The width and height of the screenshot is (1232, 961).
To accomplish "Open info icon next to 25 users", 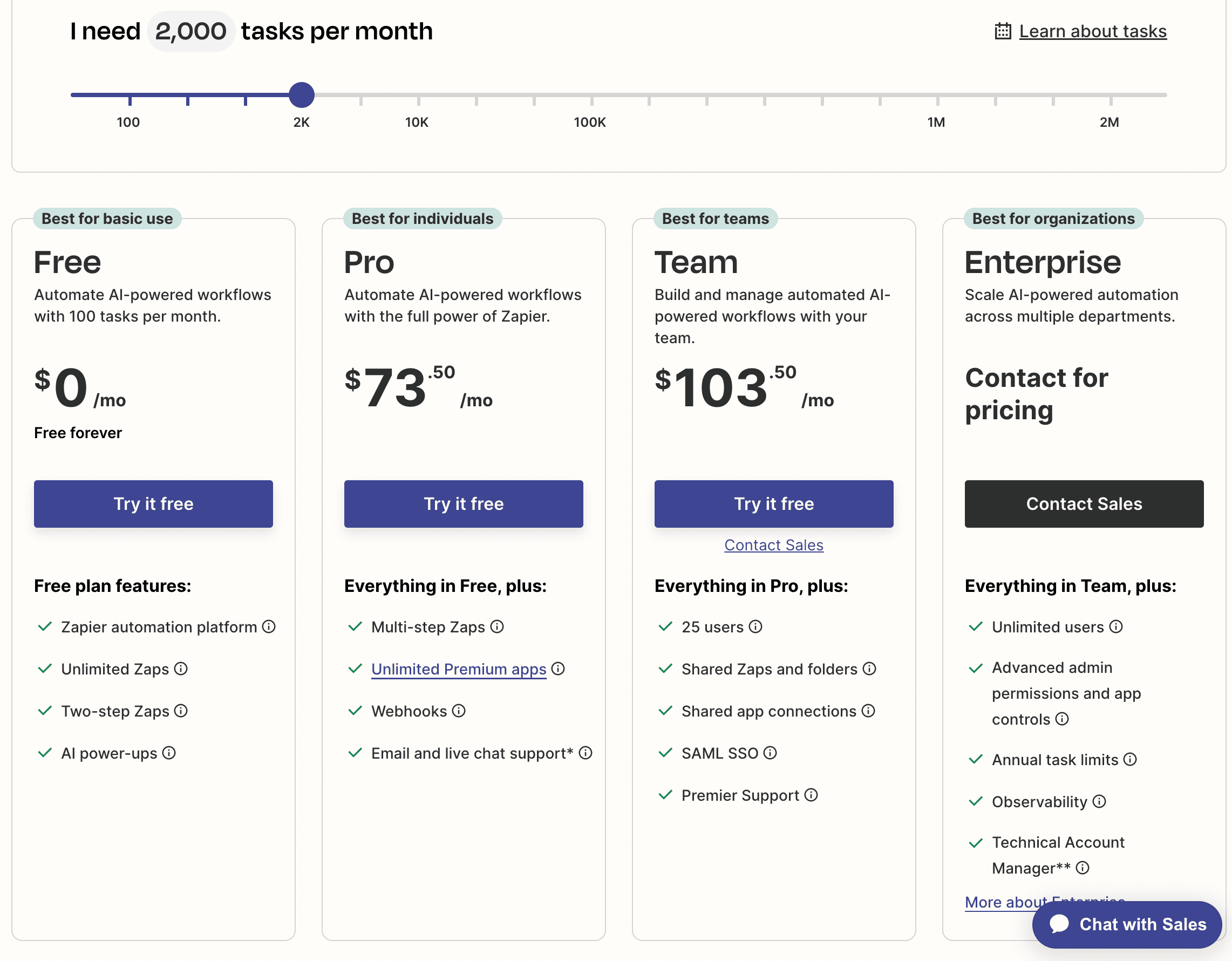I will (x=755, y=626).
